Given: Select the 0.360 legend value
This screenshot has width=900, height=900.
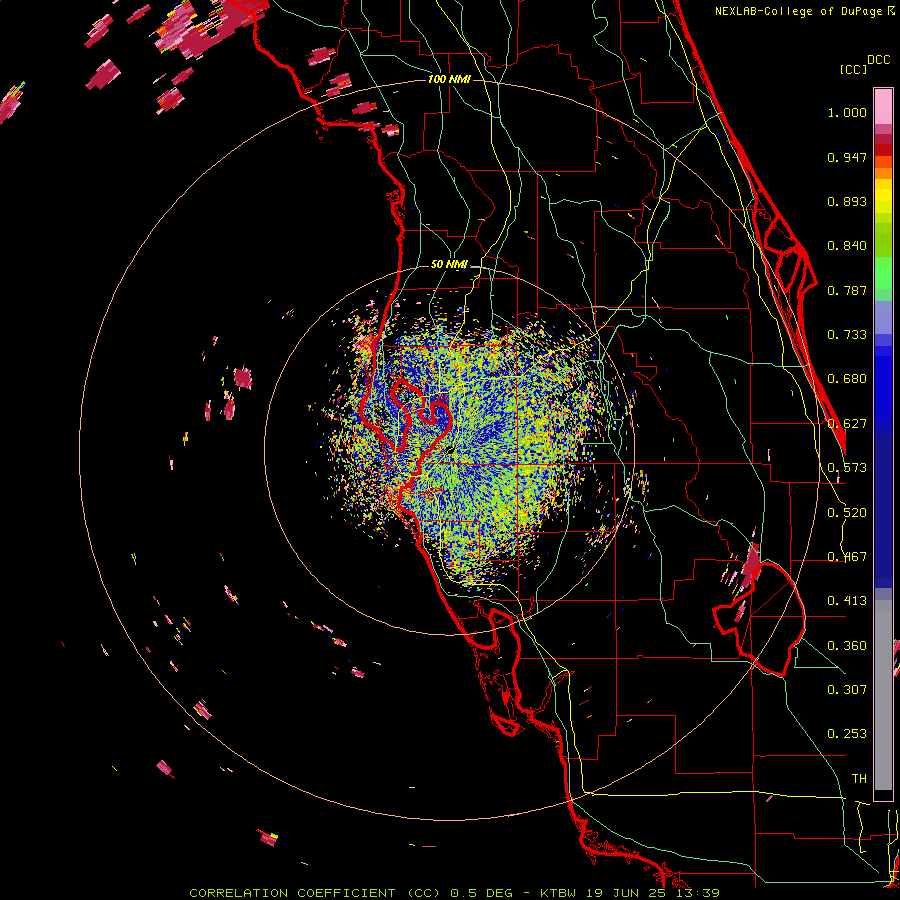Looking at the screenshot, I should [x=847, y=646].
